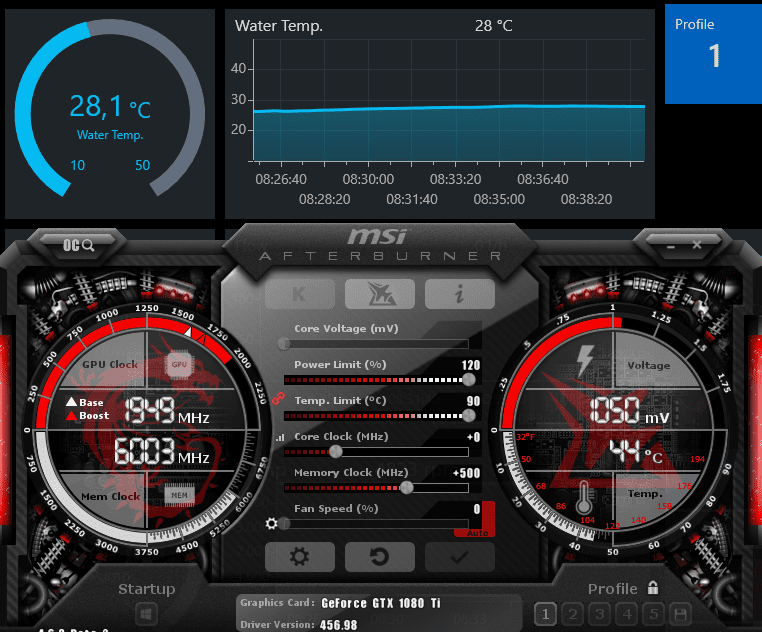Select profile slot 5
762x632 pixels.
[x=654, y=614]
